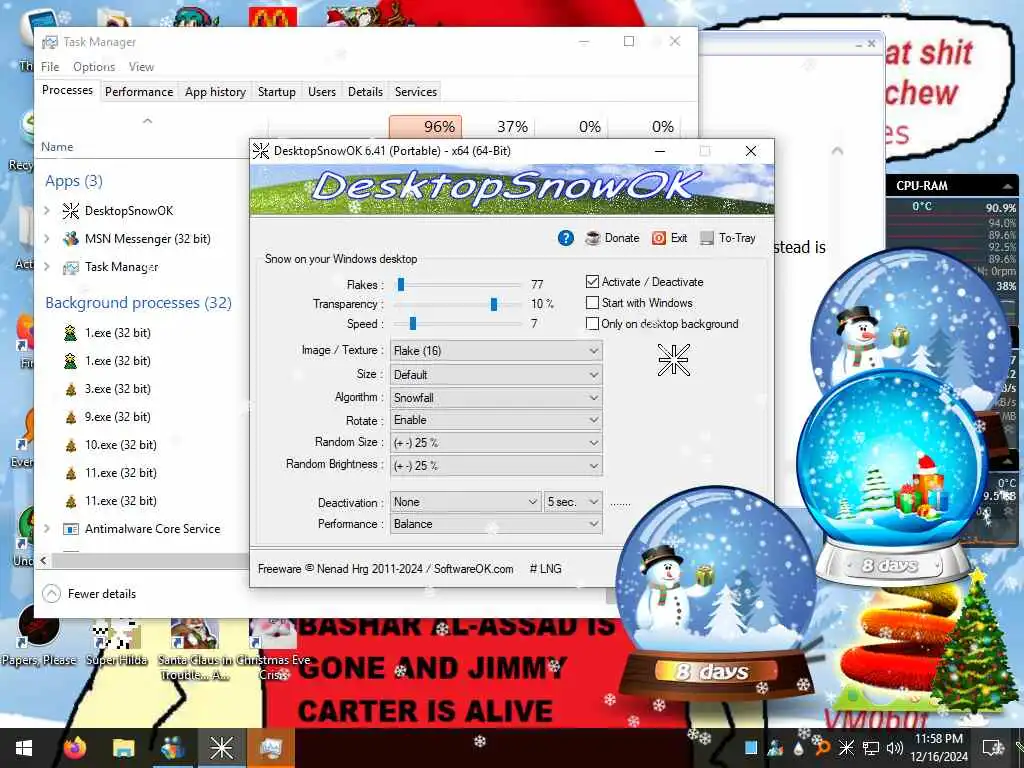1024x768 pixels.
Task: Open the Task Manager File menu
Action: (x=50, y=67)
